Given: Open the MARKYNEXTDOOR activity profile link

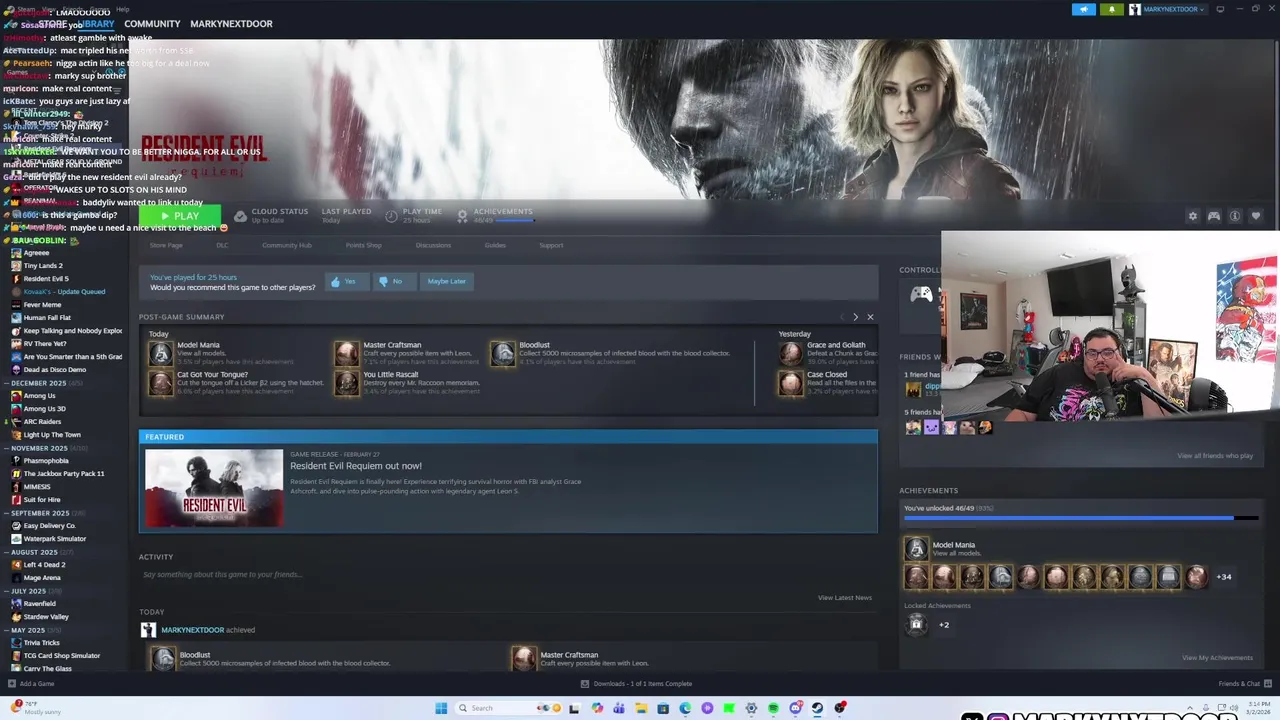Looking at the screenshot, I should tap(192, 630).
